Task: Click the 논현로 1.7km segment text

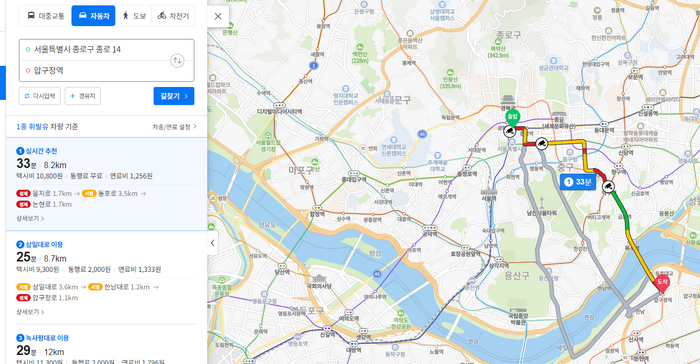Action: (x=52, y=205)
